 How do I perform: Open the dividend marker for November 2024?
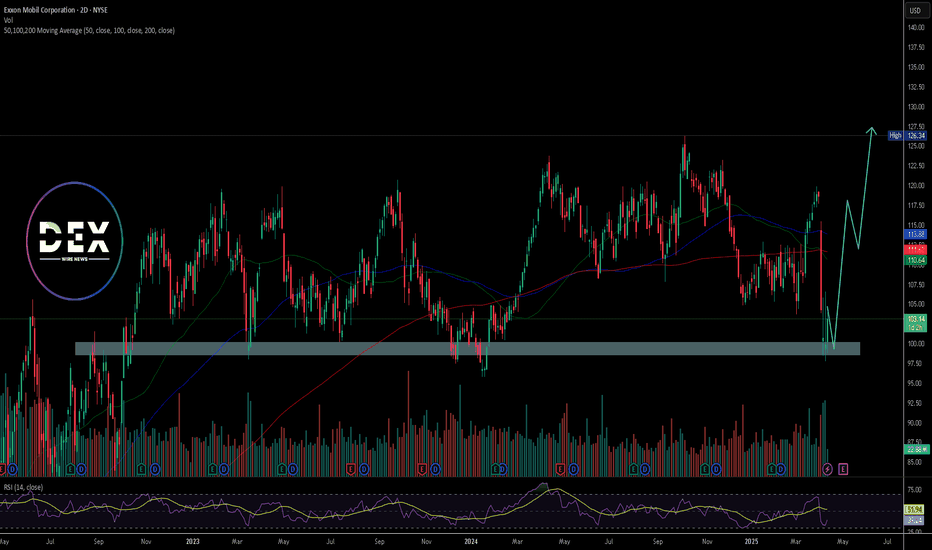pos(716,469)
